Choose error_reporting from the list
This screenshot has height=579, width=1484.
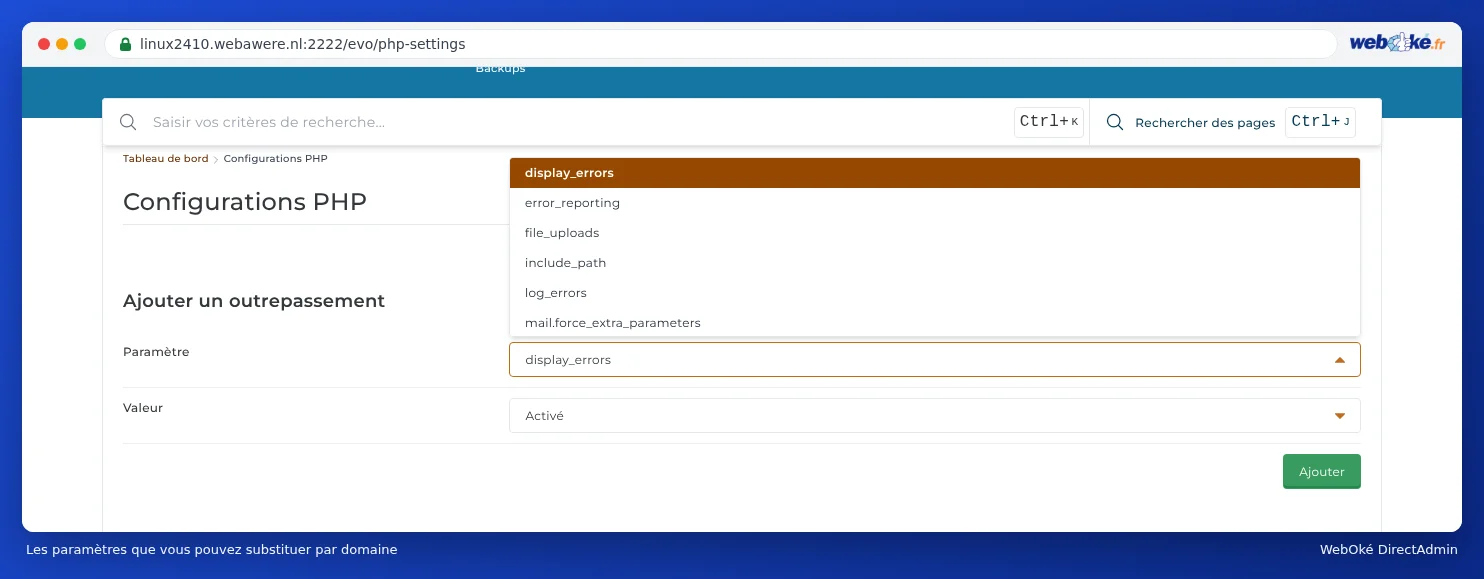[x=935, y=203]
